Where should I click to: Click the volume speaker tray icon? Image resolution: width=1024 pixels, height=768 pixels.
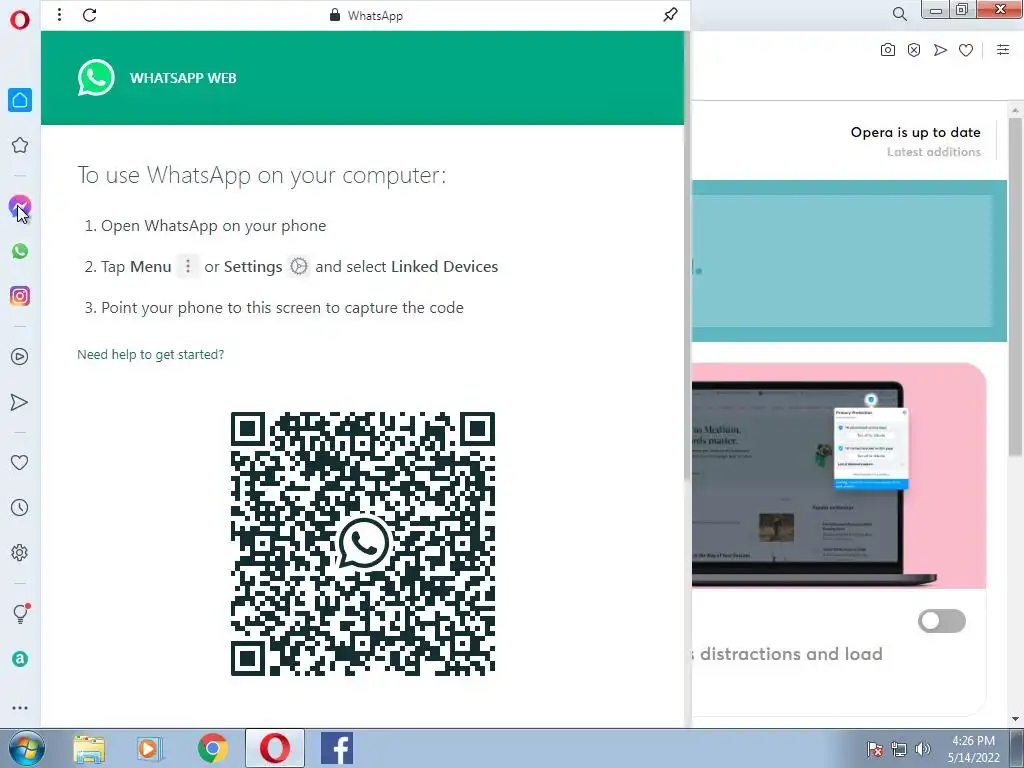(x=923, y=749)
